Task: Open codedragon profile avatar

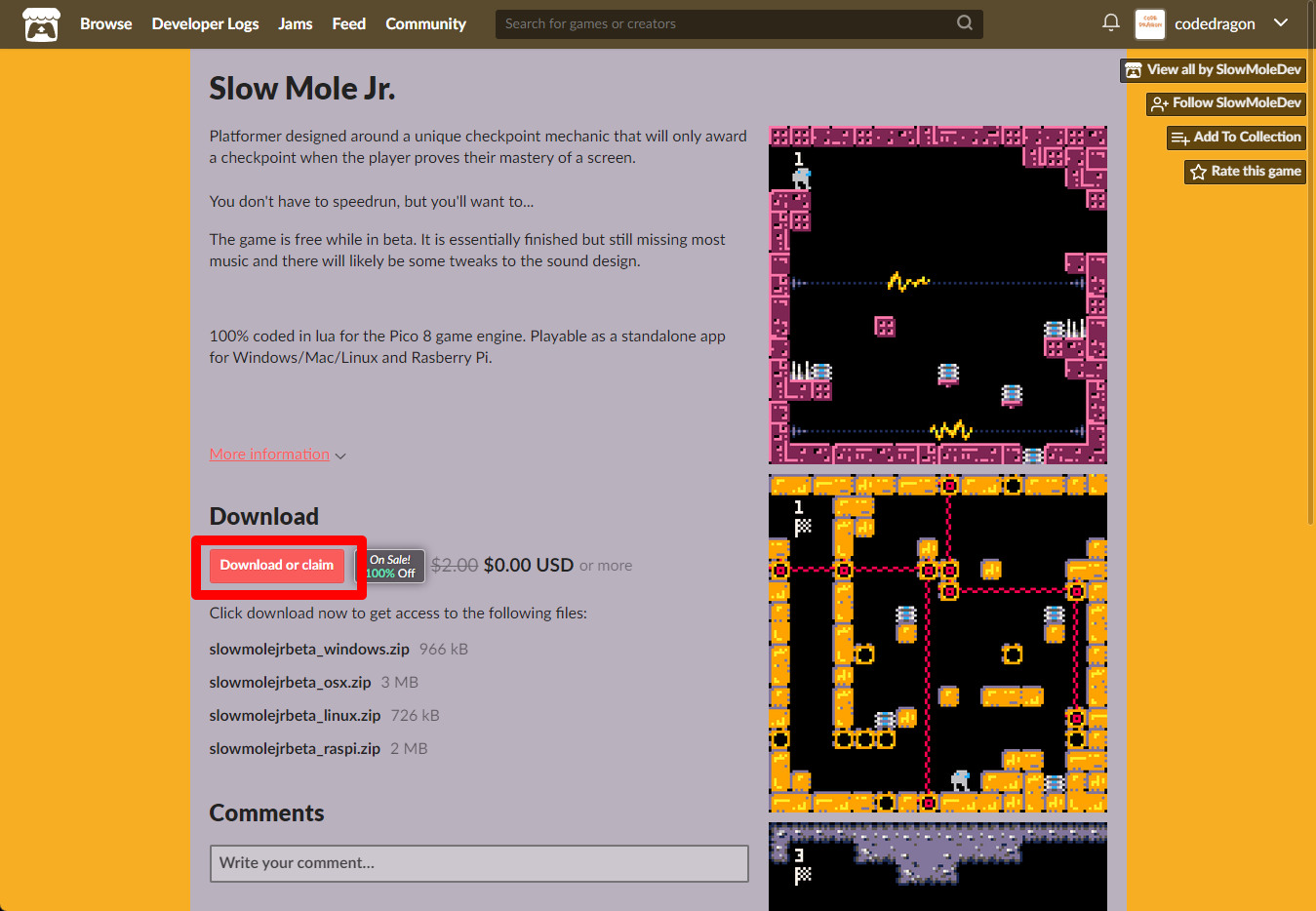Action: 1150,24
